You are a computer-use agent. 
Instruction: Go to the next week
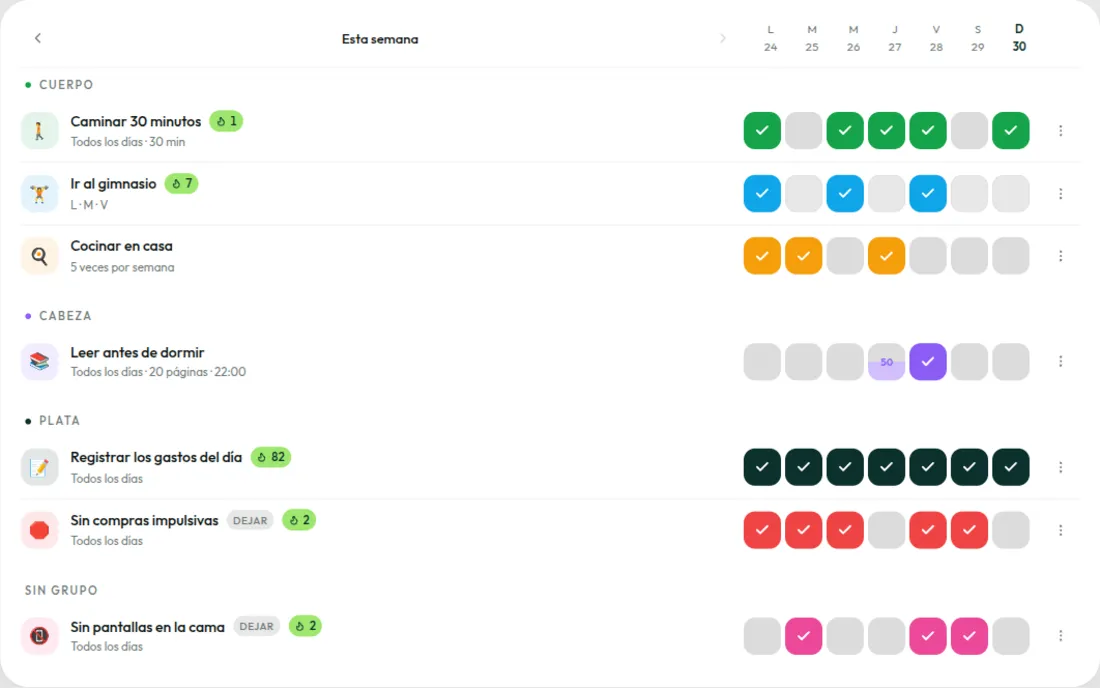tap(723, 38)
